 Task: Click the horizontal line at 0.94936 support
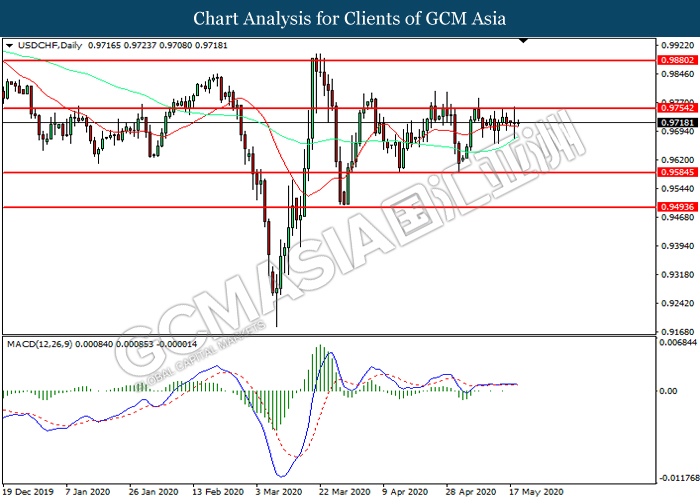pos(329,207)
